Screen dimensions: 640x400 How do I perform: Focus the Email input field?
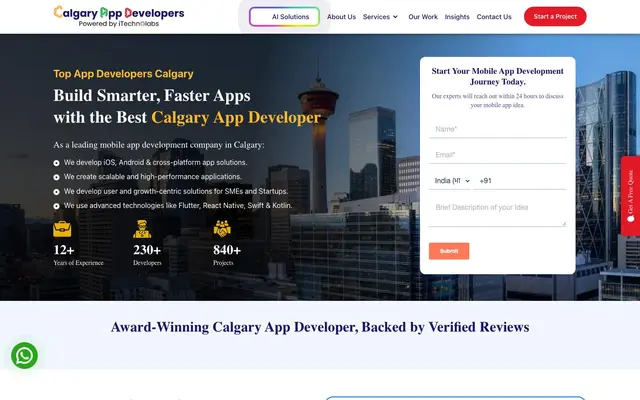(498, 155)
